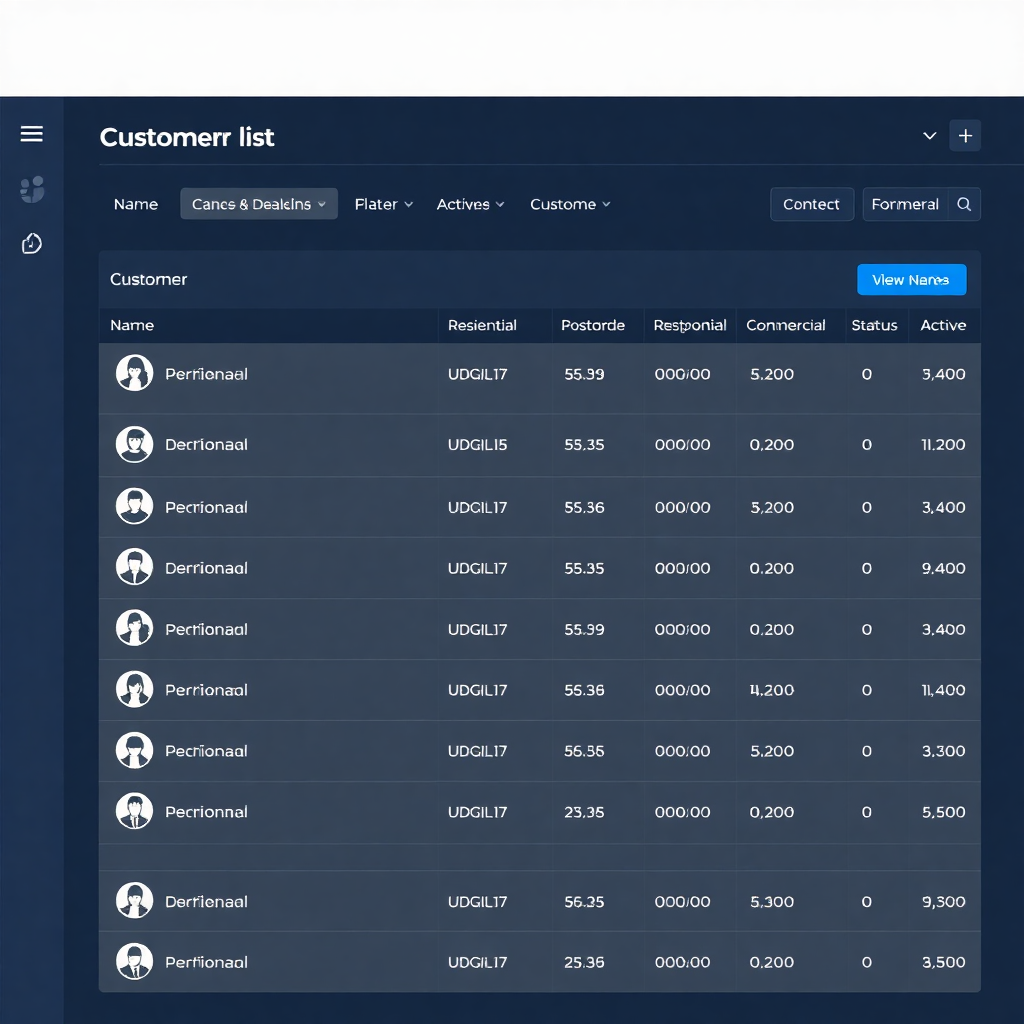The width and height of the screenshot is (1024, 1024).
Task: Open the hamburger navigation menu
Action: coord(31,133)
